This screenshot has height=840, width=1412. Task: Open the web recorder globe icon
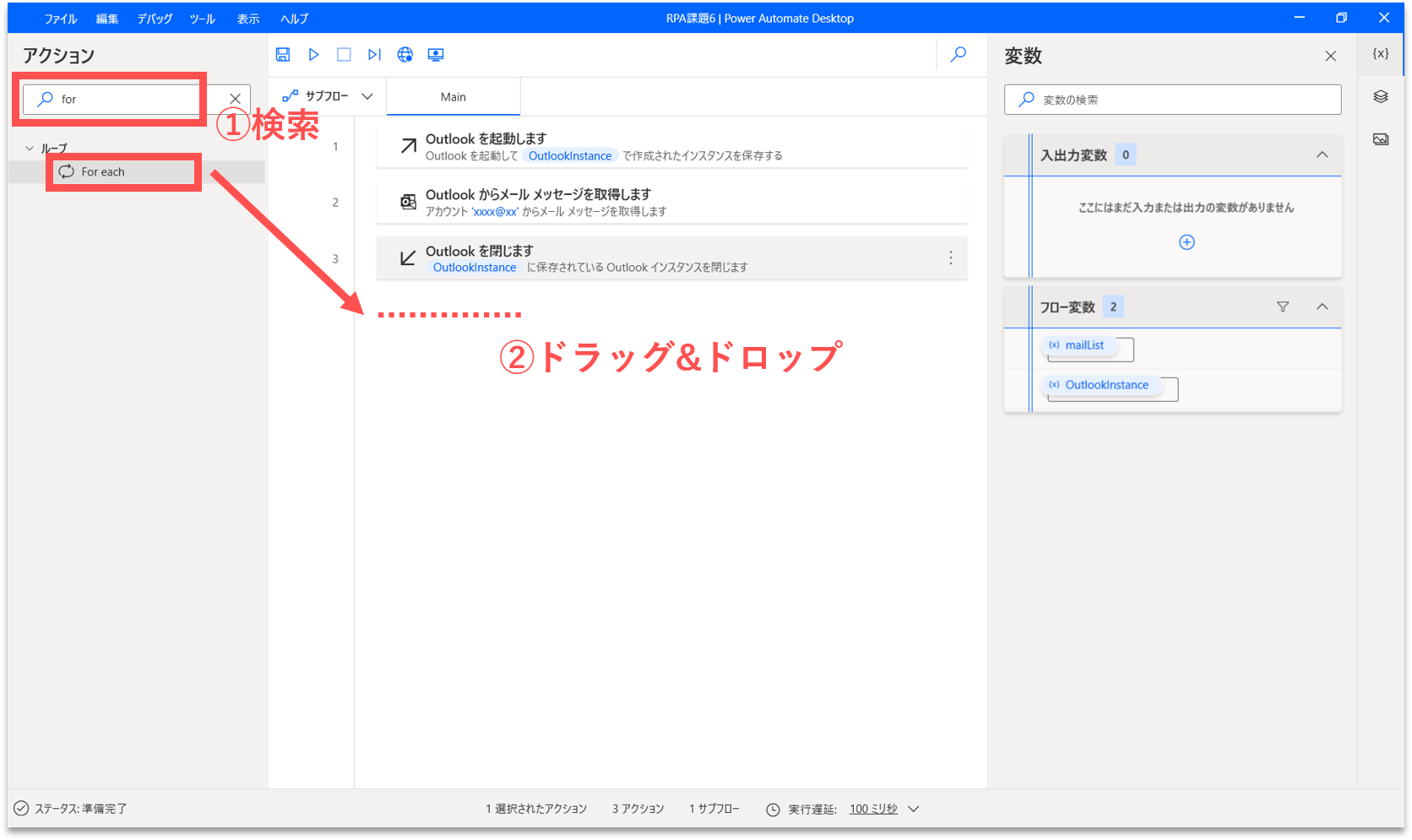coord(405,55)
